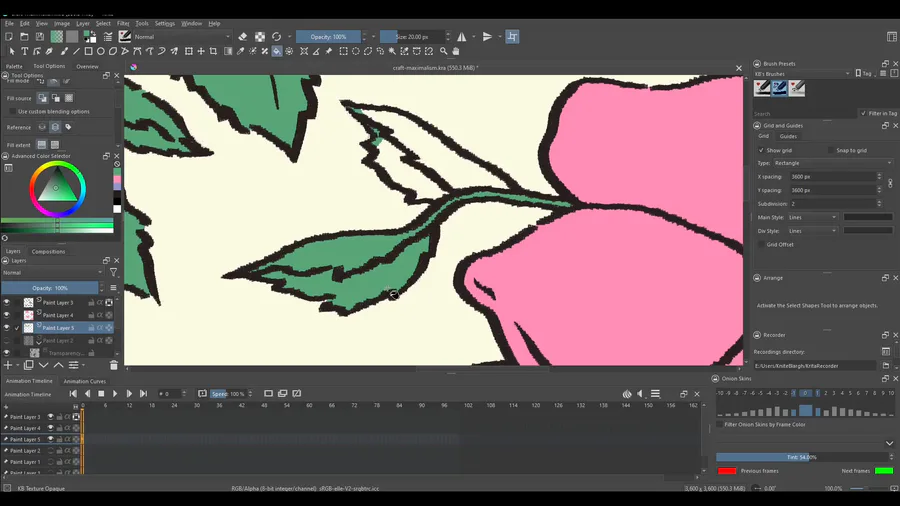
Task: Duplicate the current layer
Action: 29,365
